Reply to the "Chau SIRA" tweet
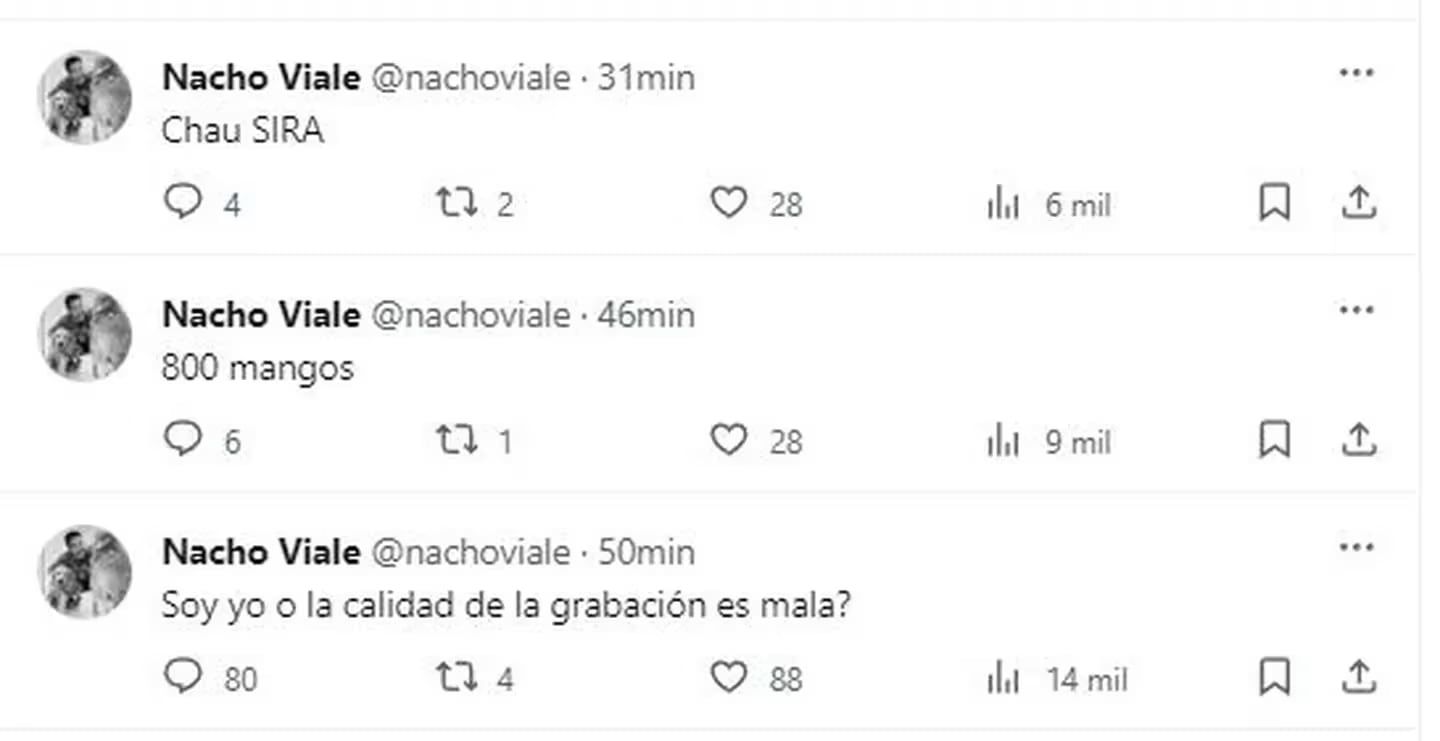The image size is (1440, 741). pyautogui.click(x=185, y=202)
